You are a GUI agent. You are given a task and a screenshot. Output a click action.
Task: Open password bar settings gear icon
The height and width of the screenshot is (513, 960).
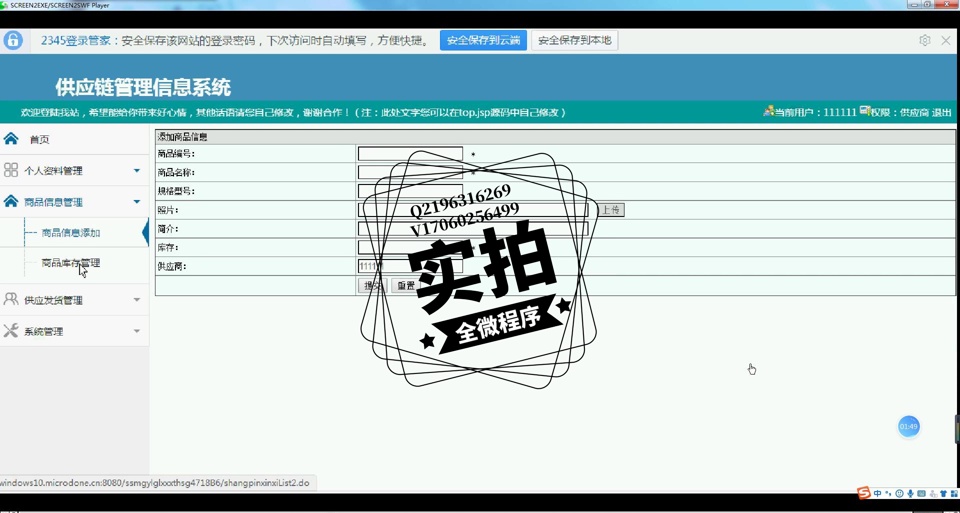924,40
